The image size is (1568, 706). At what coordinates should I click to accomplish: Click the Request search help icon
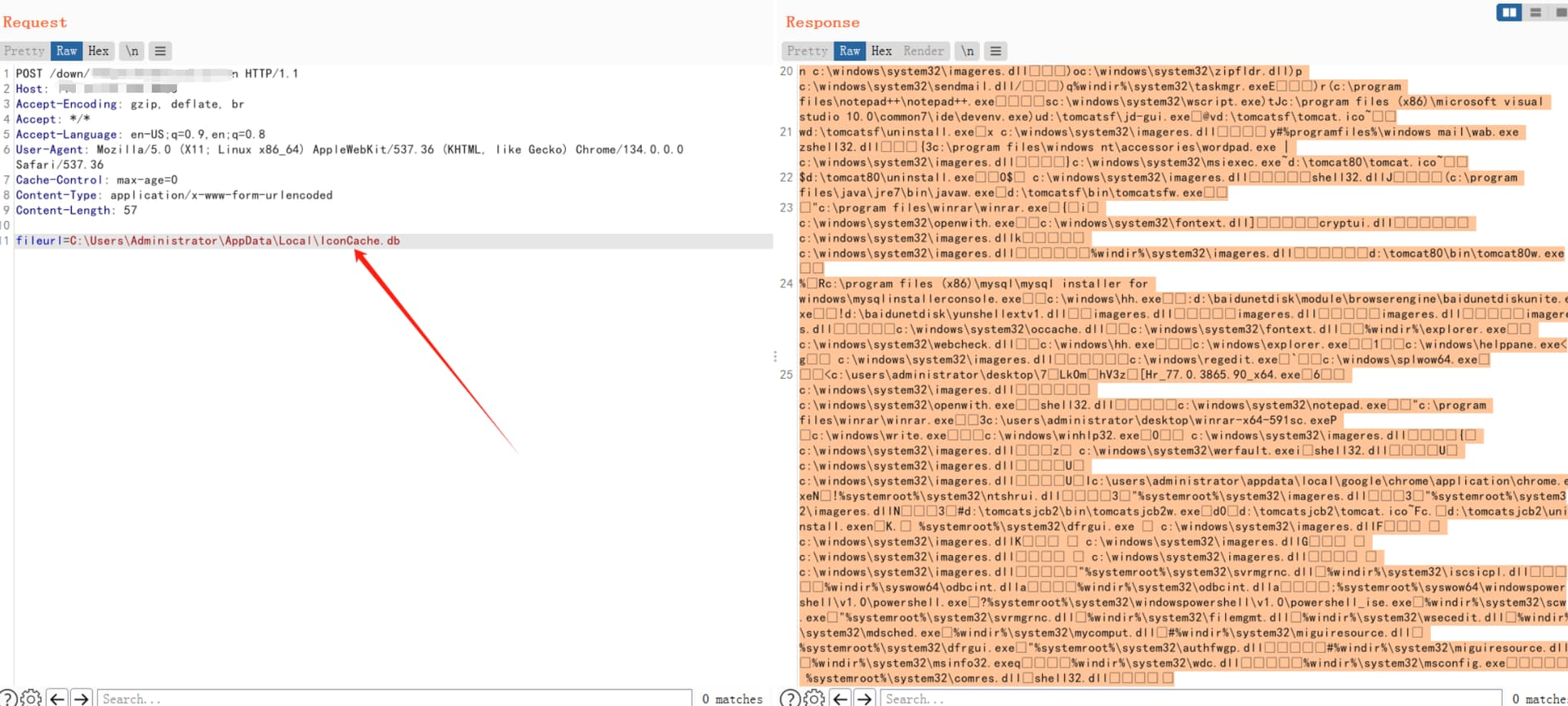click(8, 698)
